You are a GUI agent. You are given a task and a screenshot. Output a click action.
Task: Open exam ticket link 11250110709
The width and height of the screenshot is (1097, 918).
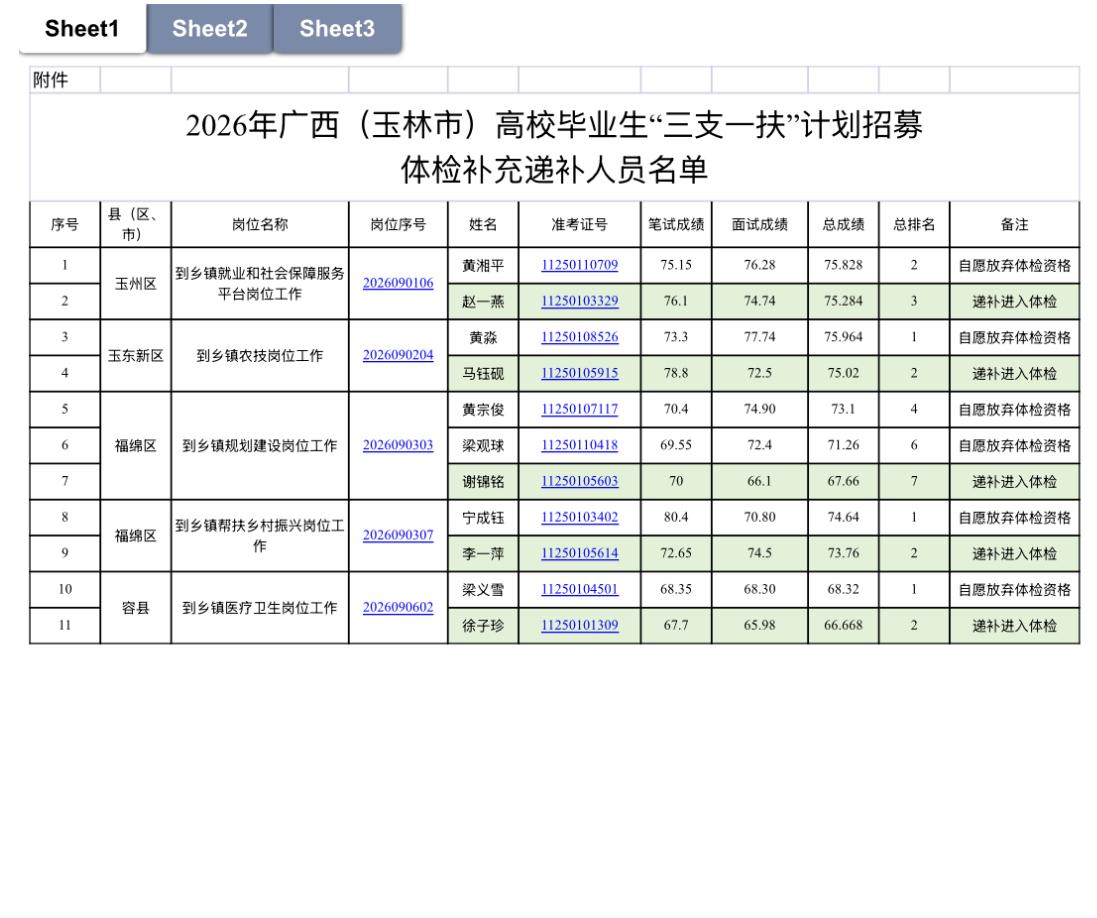(579, 265)
